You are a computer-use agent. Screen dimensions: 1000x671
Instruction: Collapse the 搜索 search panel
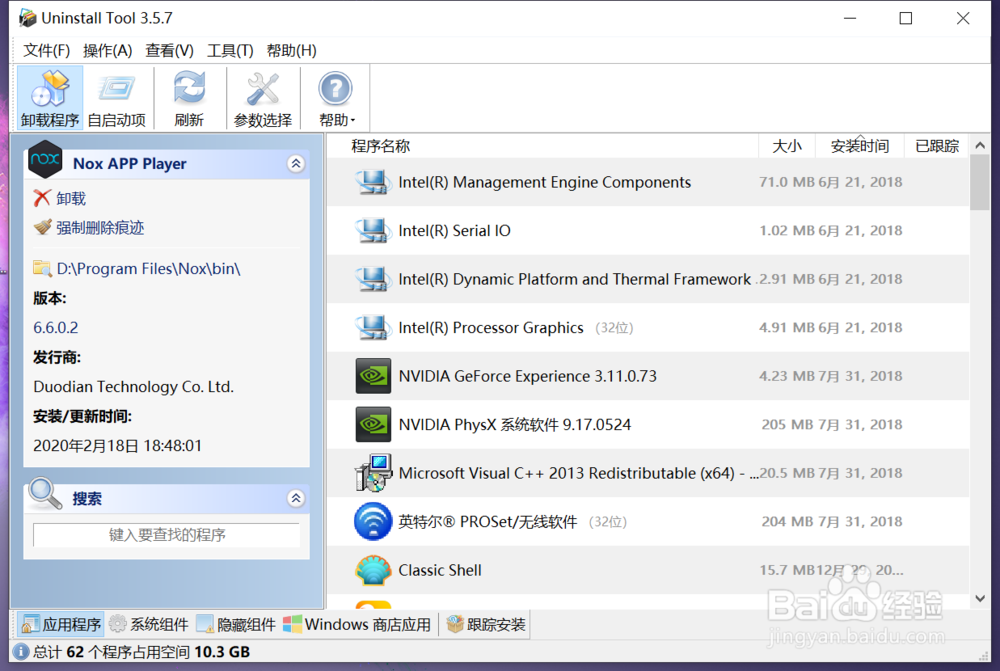click(296, 498)
